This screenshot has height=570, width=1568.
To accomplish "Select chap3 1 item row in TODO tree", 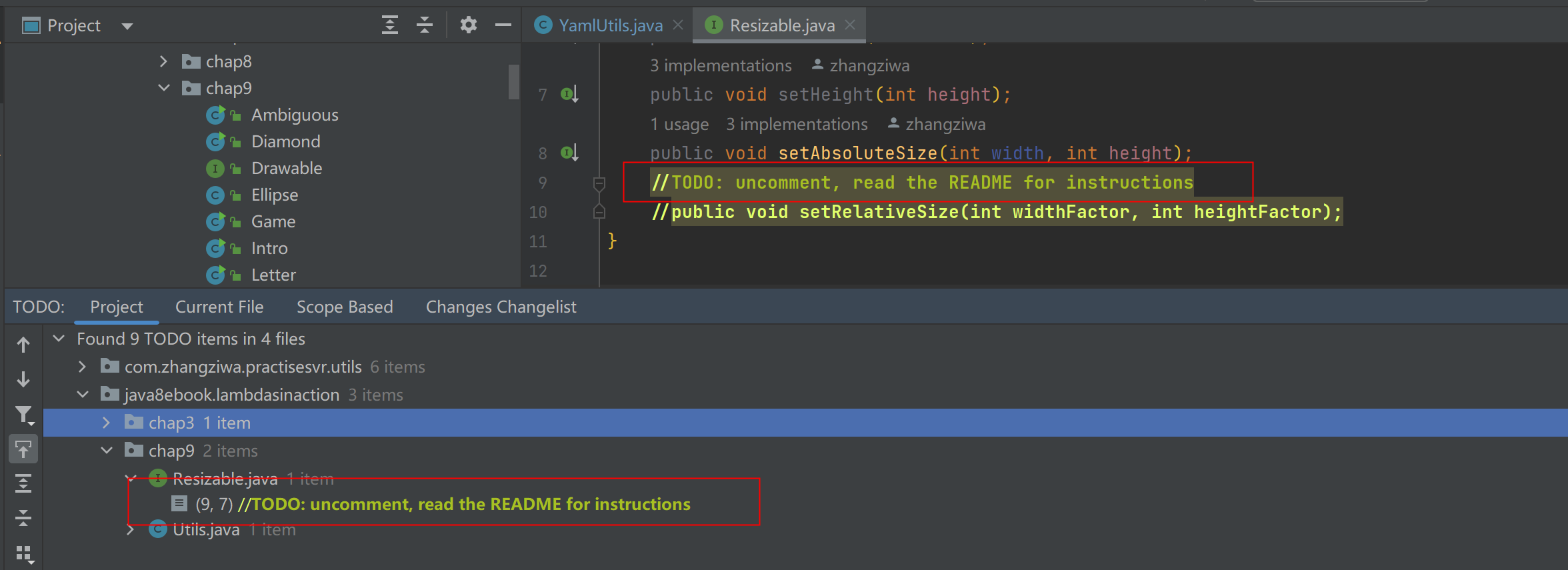I will pos(805,423).
